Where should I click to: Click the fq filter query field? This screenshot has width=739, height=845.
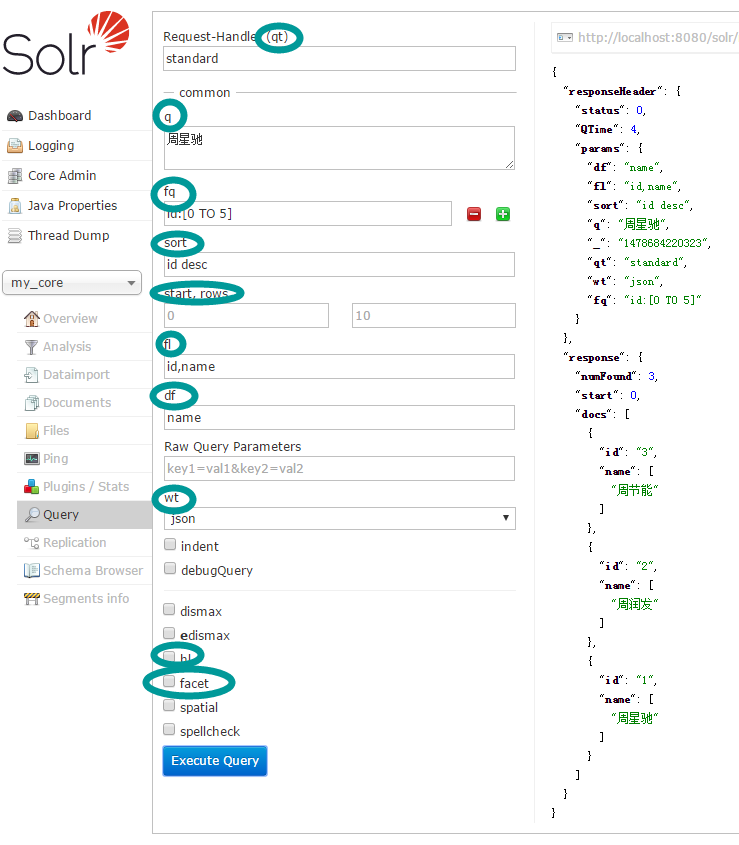pos(308,214)
